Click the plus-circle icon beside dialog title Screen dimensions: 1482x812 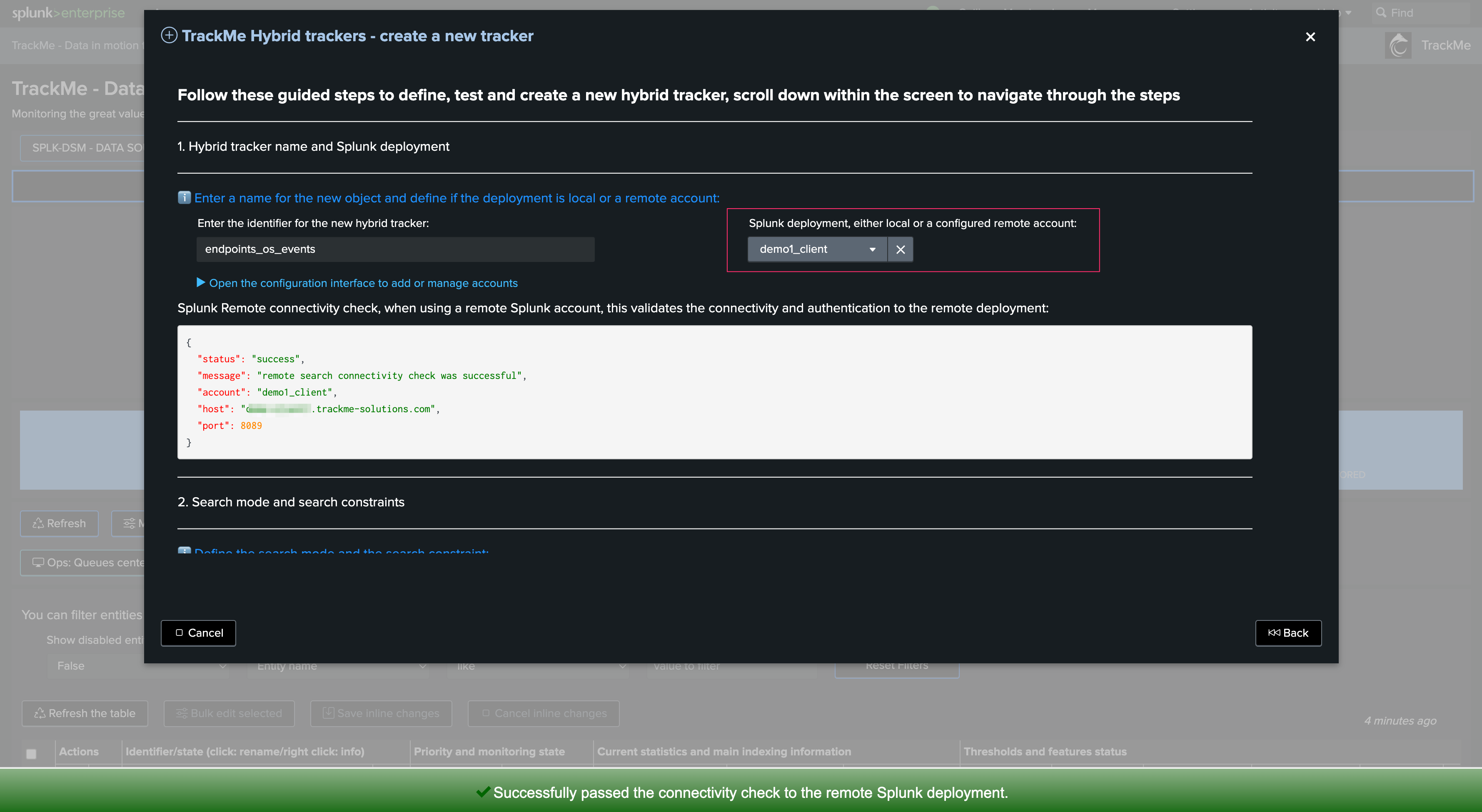(x=169, y=36)
